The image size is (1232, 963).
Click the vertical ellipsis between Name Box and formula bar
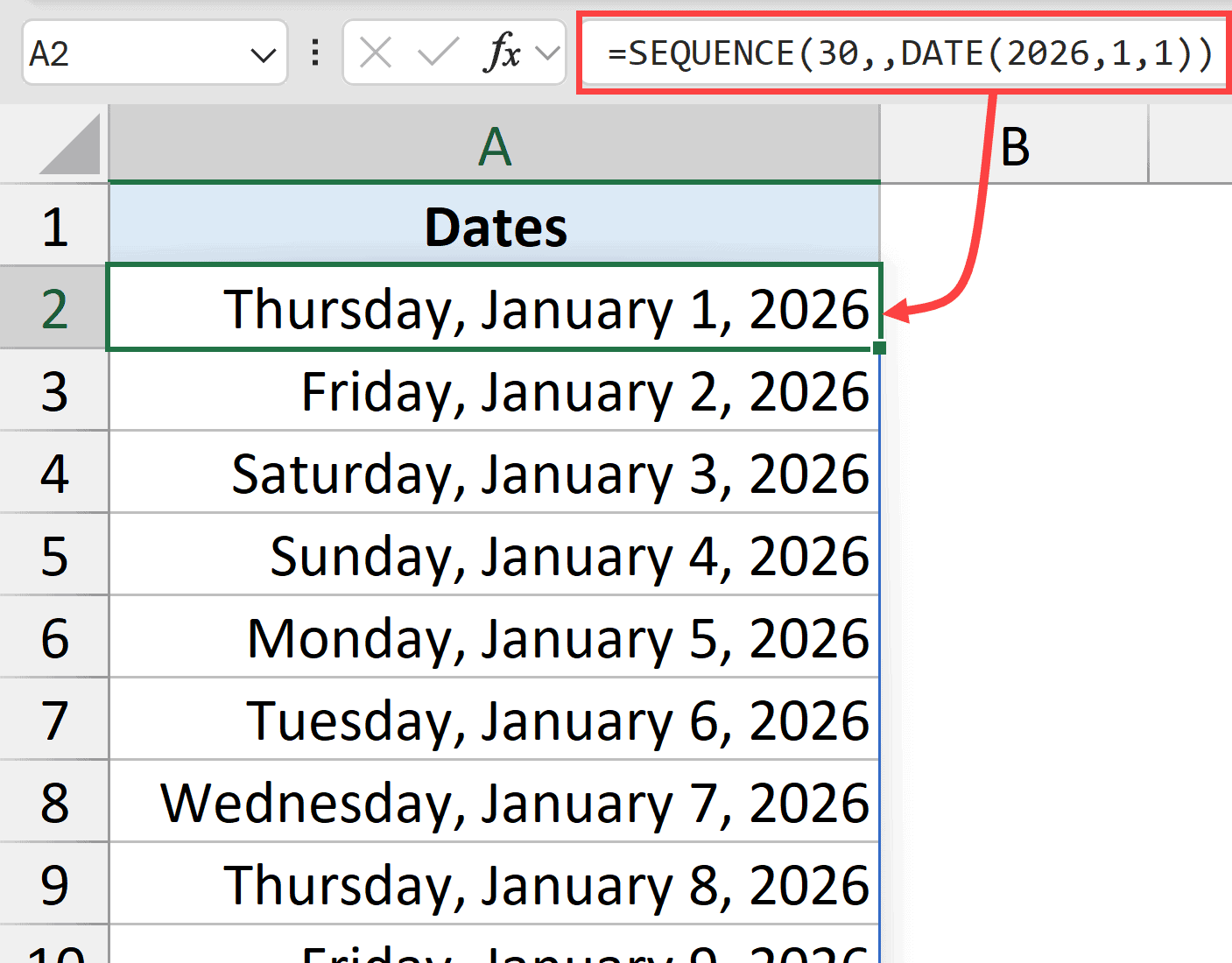pyautogui.click(x=315, y=53)
